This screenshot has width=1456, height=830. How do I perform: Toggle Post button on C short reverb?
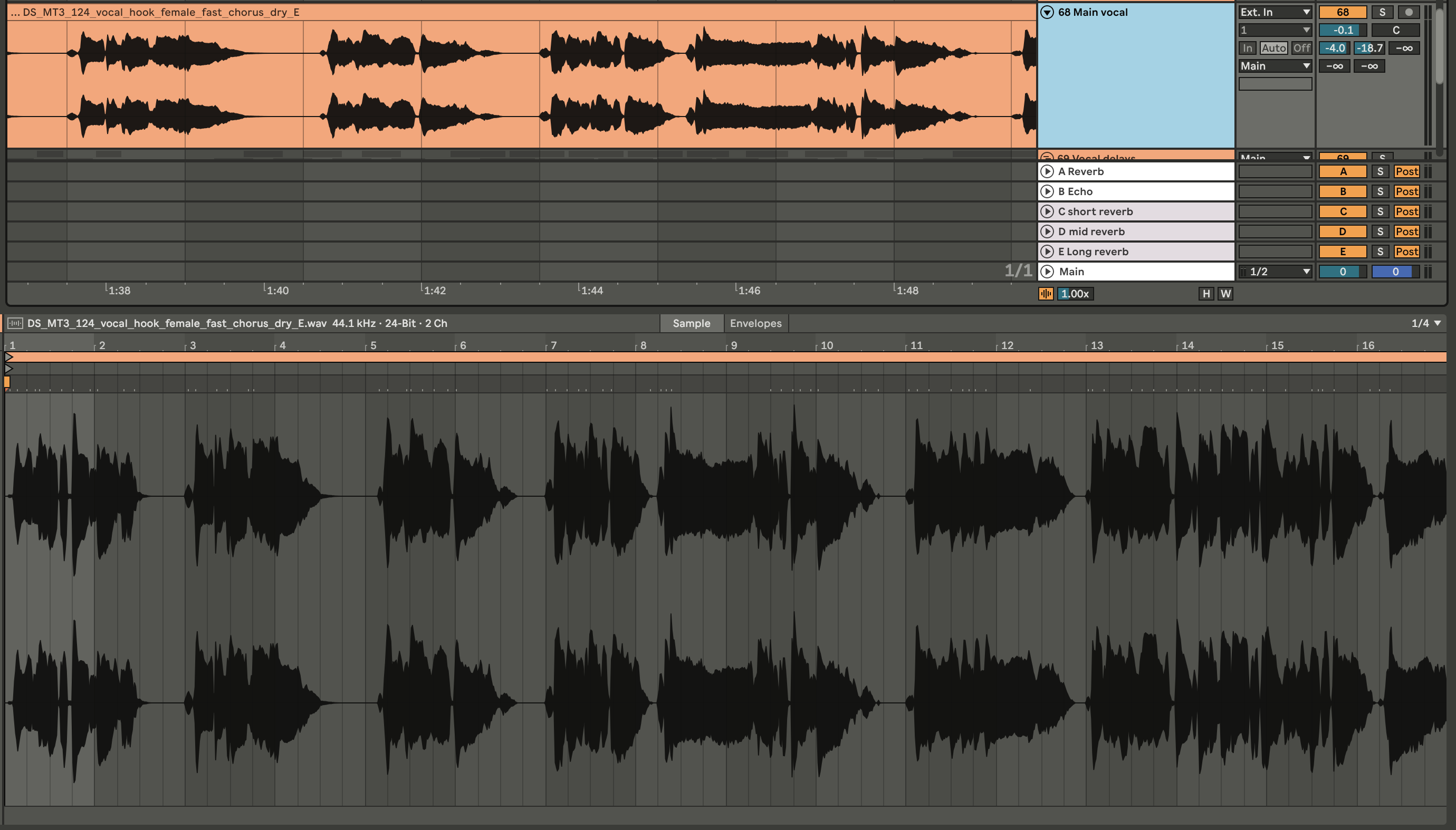(1406, 211)
